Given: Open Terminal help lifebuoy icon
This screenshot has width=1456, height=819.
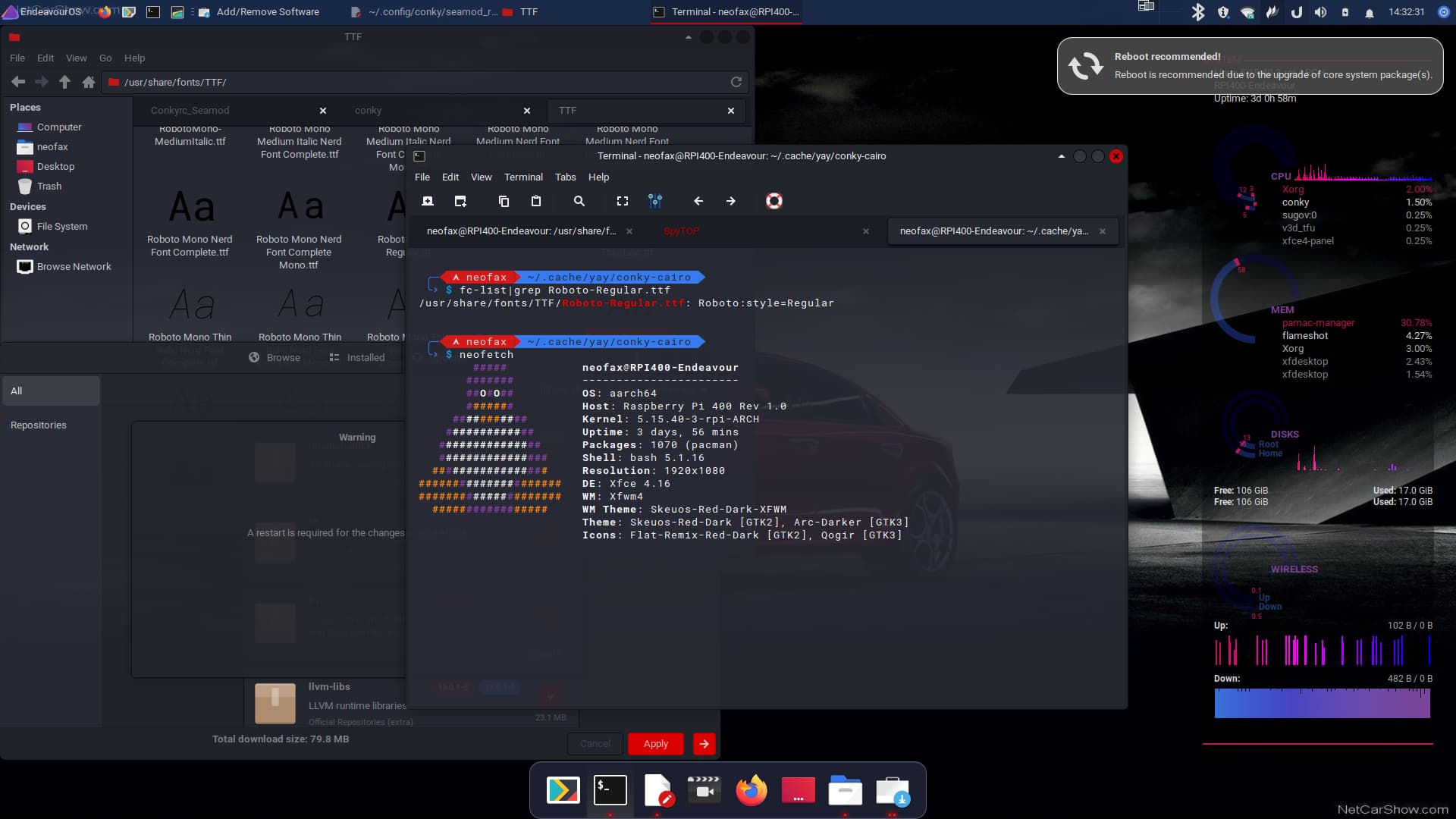Looking at the screenshot, I should point(774,201).
